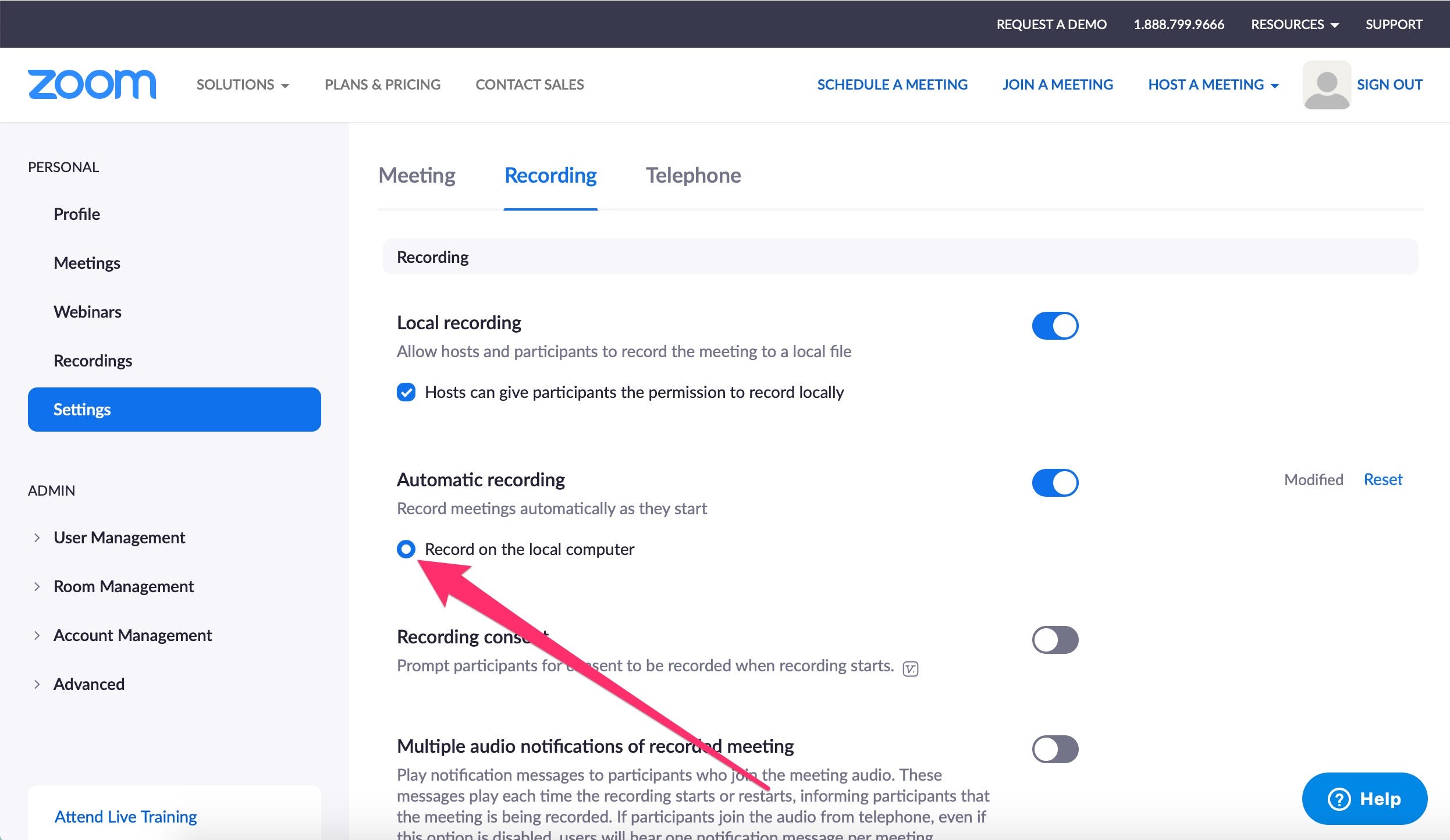The width and height of the screenshot is (1450, 840).
Task: Click the user profile avatar icon
Action: coord(1324,83)
